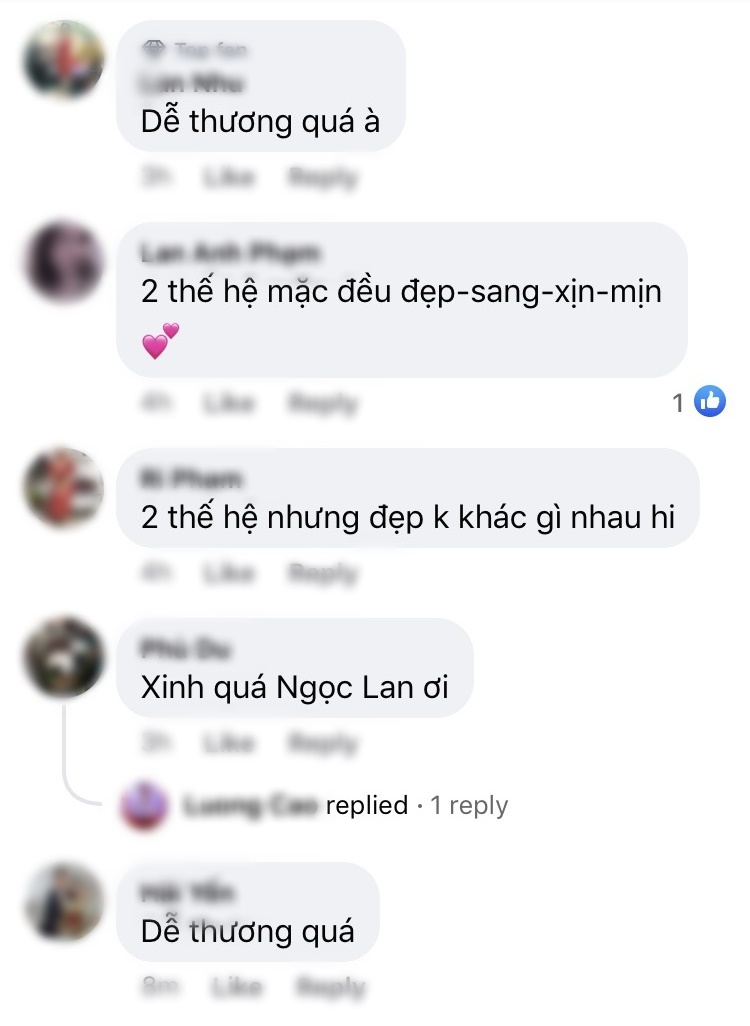Like the 'Dễ thương quá à' comment
Viewport: 750px width, 1026px height.
pyautogui.click(x=228, y=177)
